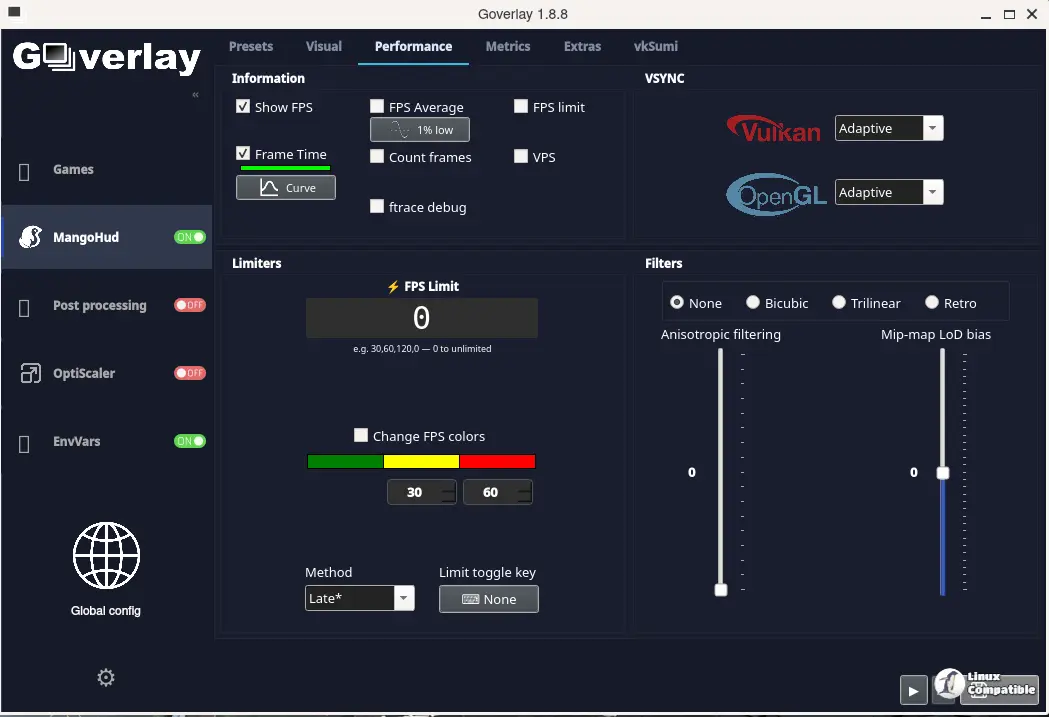Click the Anisotropic filtering slider handle

tap(721, 590)
